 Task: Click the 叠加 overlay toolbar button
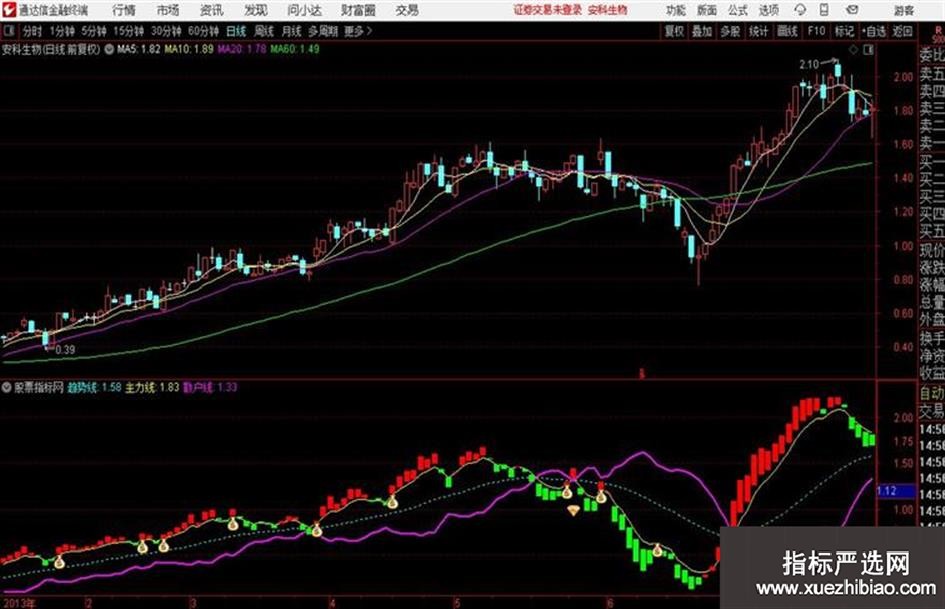point(702,31)
